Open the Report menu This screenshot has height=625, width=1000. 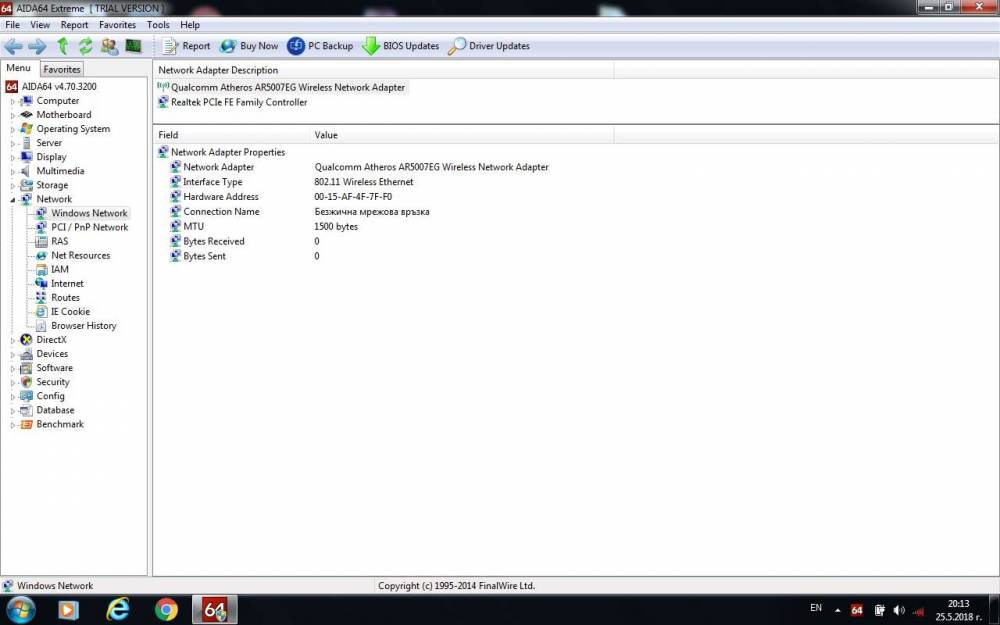point(75,25)
